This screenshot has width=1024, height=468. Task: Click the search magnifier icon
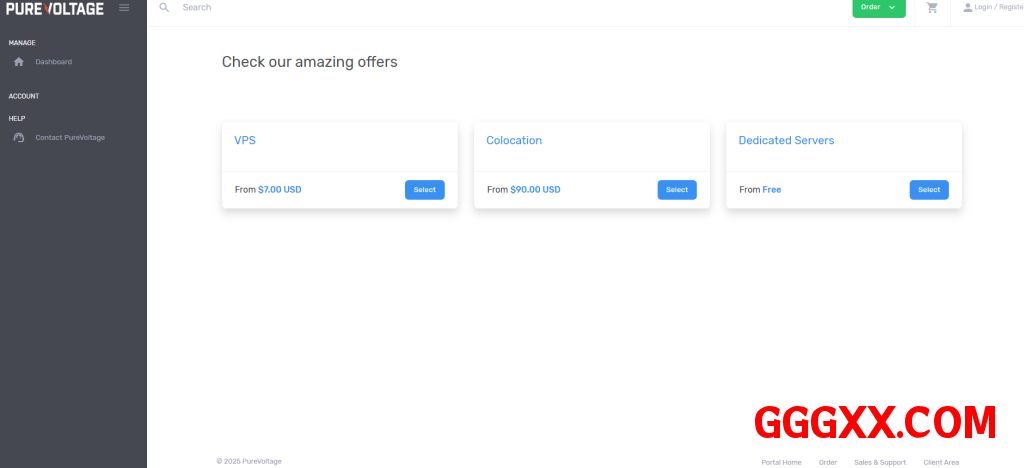(x=164, y=7)
